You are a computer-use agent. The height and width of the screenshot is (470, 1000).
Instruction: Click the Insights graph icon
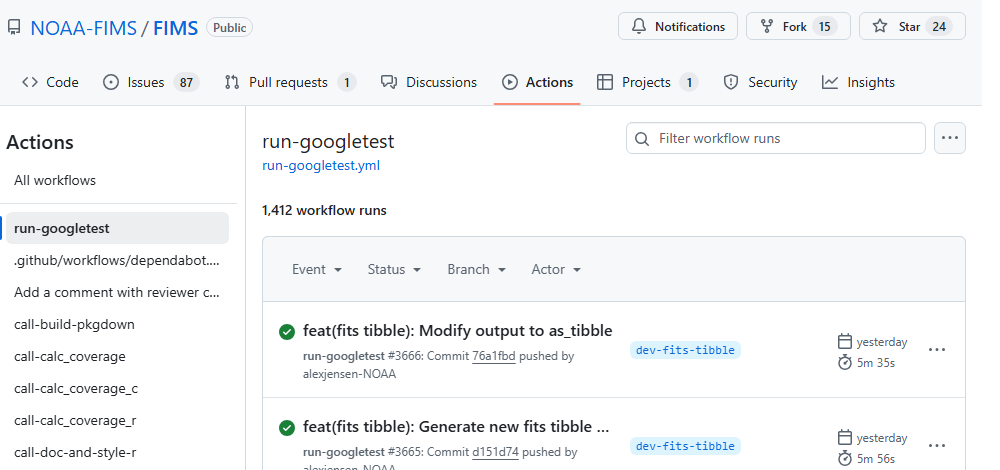point(830,82)
